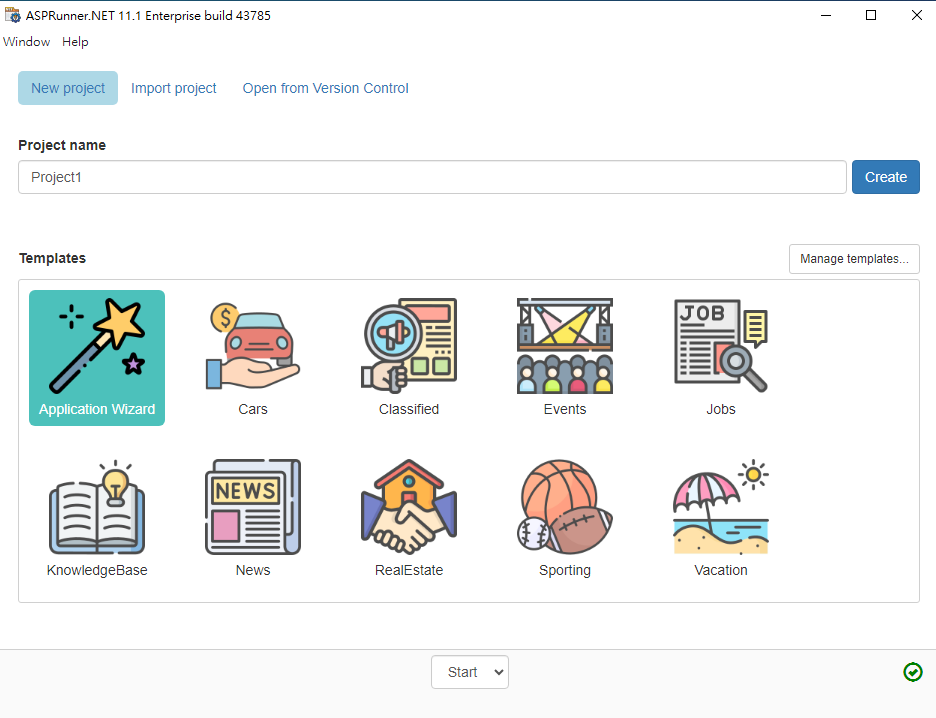The height and width of the screenshot is (718, 936).
Task: Open the Window menu
Action: (x=27, y=42)
